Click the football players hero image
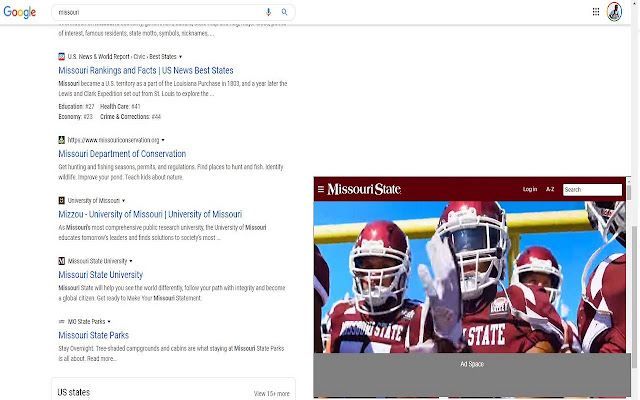640x400 pixels. pyautogui.click(x=469, y=277)
